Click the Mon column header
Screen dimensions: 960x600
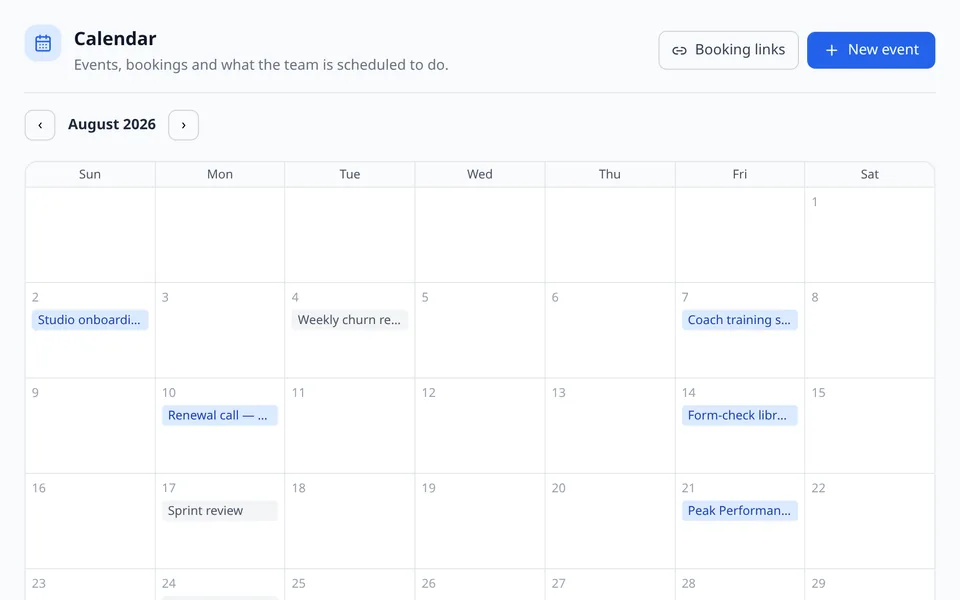pos(220,174)
